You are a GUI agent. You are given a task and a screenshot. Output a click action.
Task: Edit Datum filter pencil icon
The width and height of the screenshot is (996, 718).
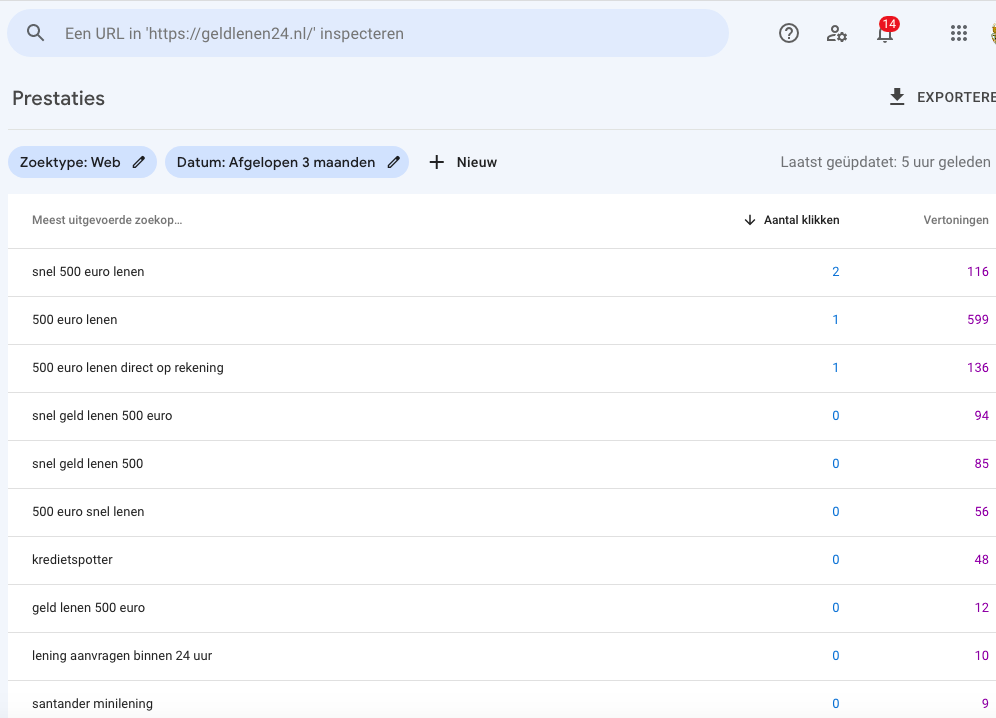click(394, 162)
